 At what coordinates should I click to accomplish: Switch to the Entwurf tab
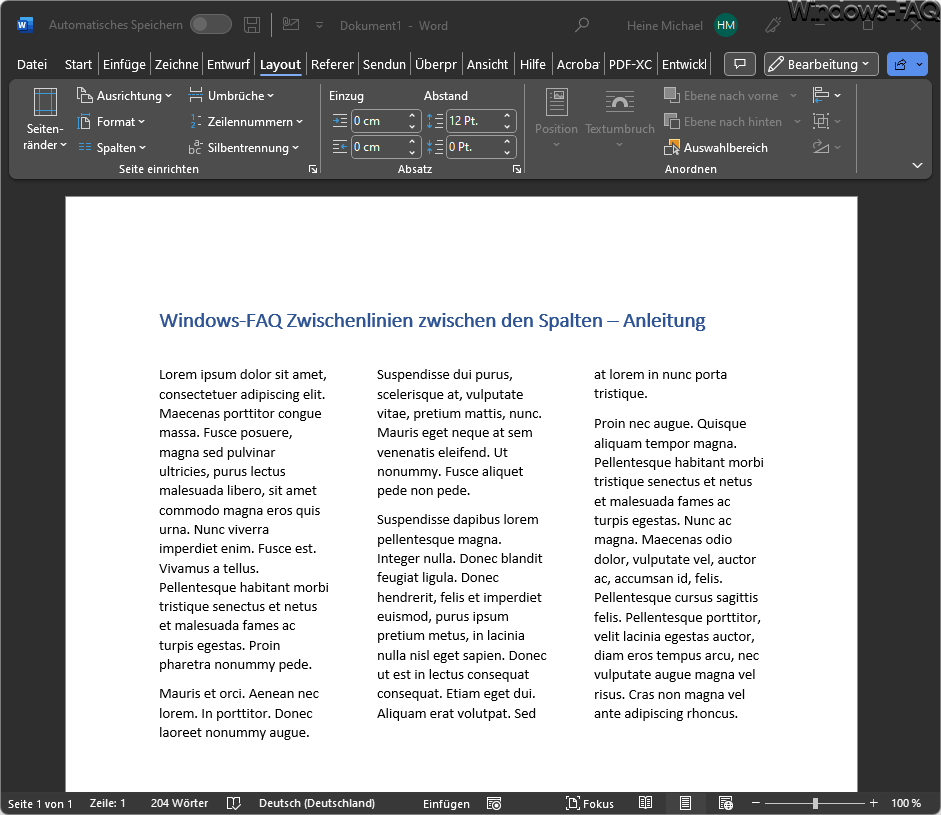pyautogui.click(x=228, y=64)
